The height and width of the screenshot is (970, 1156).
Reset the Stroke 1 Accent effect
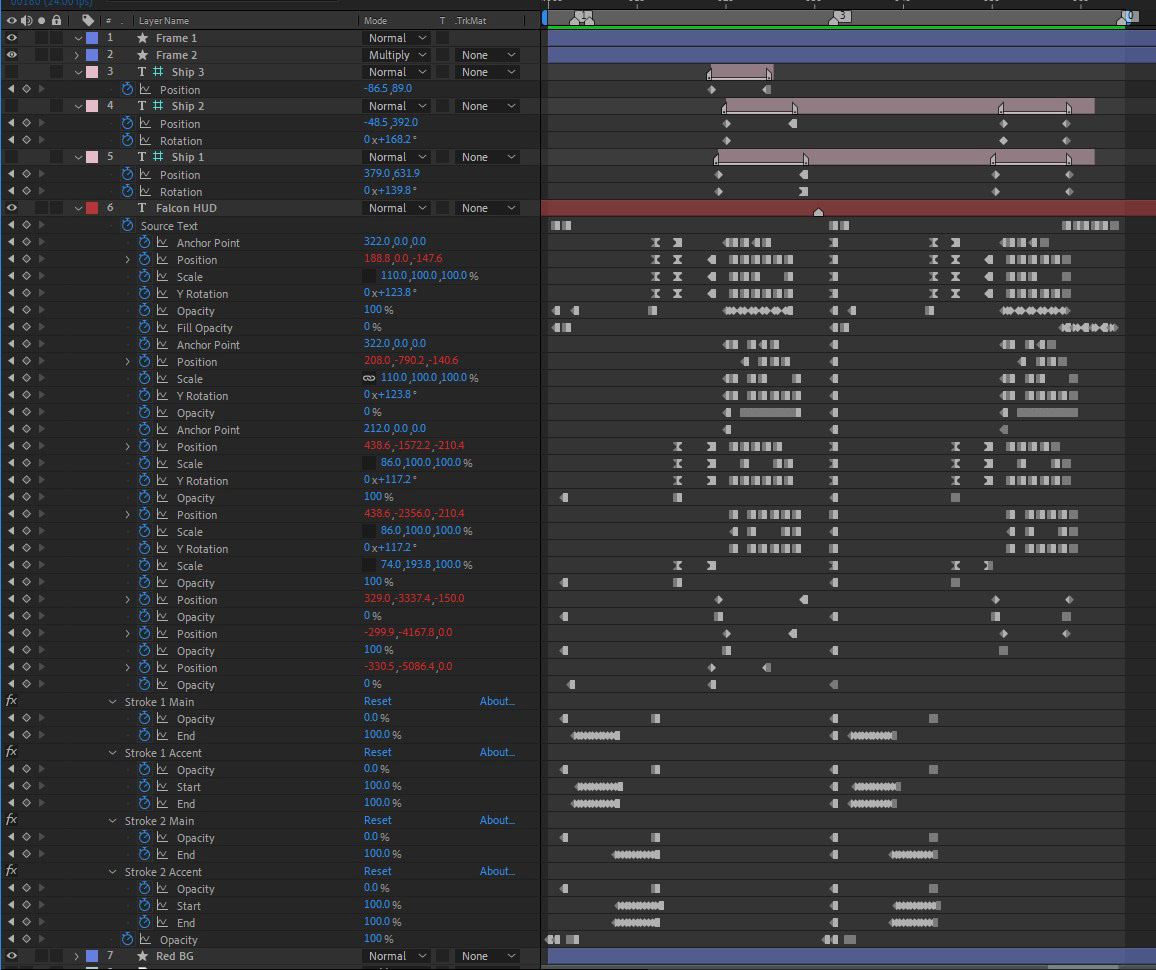click(x=377, y=752)
